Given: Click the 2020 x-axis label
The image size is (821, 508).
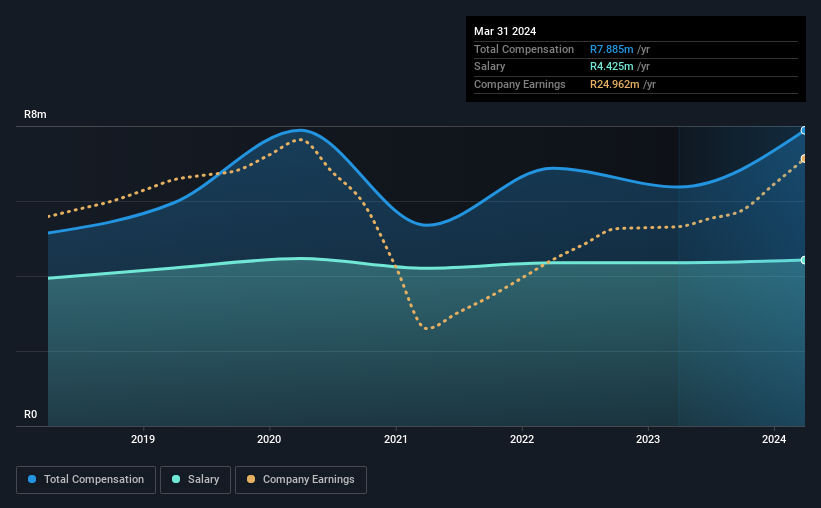Looking at the screenshot, I should [269, 439].
